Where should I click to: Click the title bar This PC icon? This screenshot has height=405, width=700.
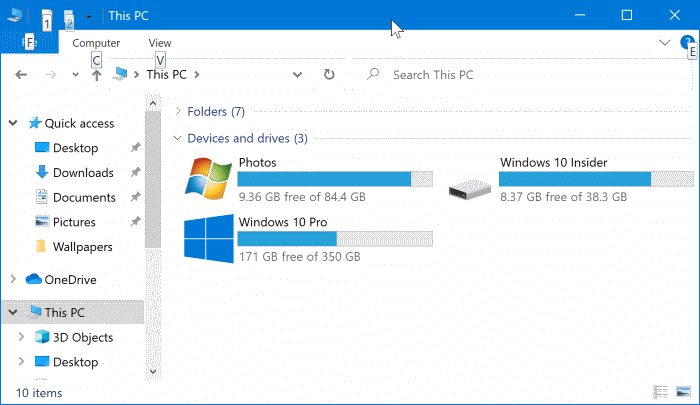pos(15,15)
